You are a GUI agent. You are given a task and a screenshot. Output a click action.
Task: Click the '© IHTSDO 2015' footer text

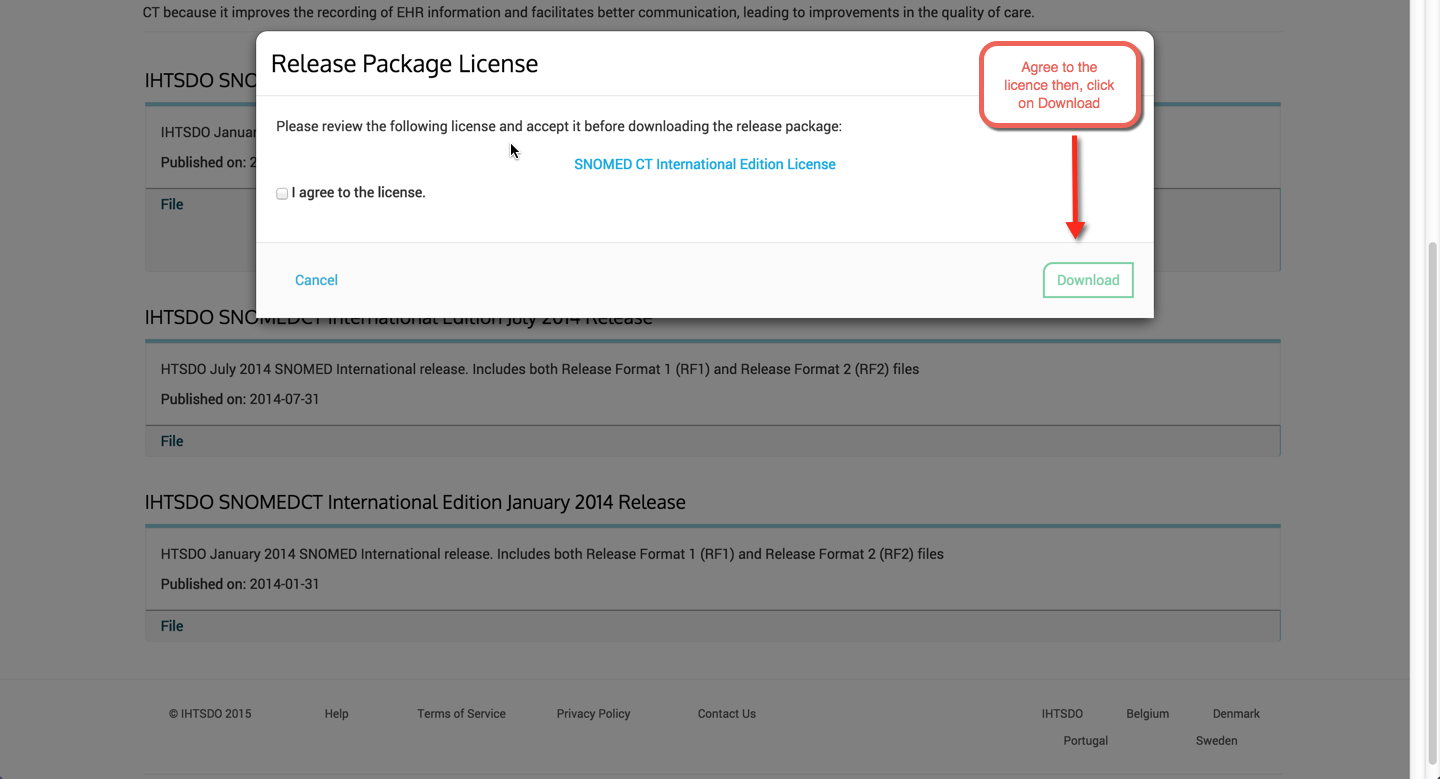[x=210, y=714]
